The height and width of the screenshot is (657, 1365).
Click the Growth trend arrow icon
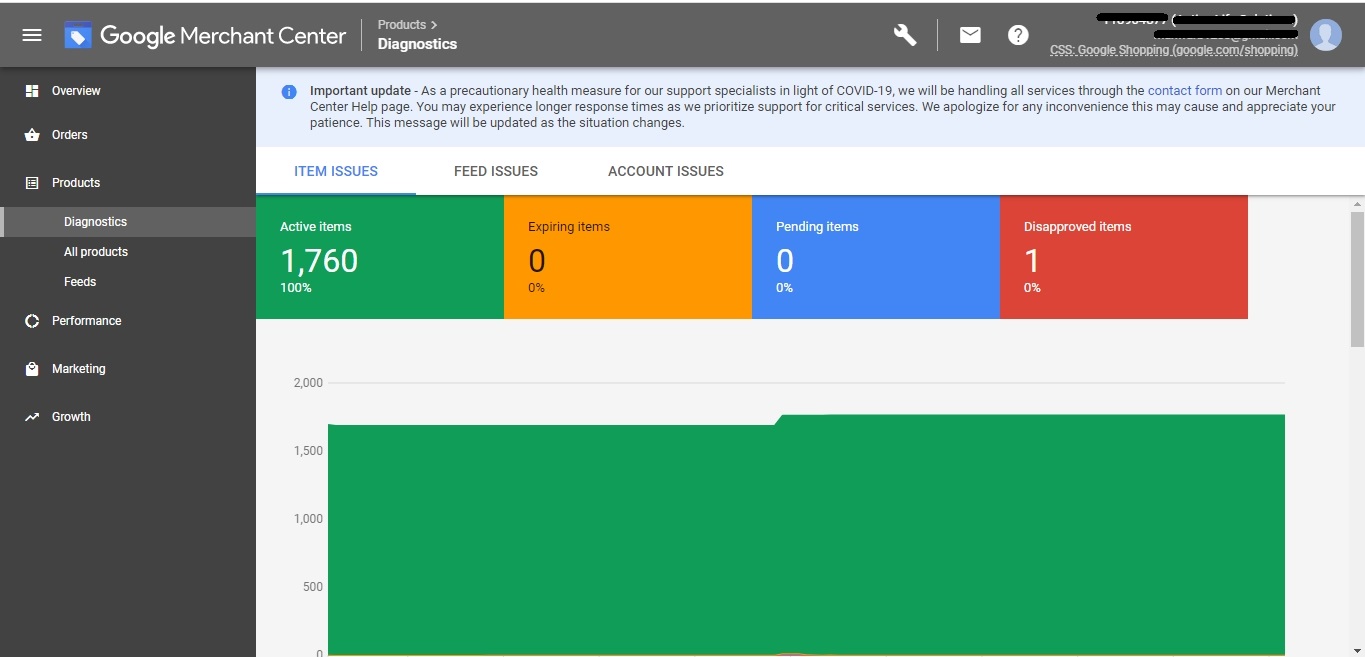pyautogui.click(x=32, y=417)
